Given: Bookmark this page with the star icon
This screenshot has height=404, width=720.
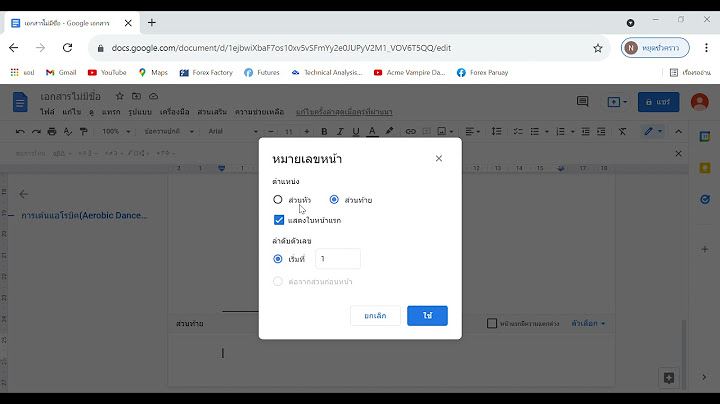Looking at the screenshot, I should pos(597,48).
